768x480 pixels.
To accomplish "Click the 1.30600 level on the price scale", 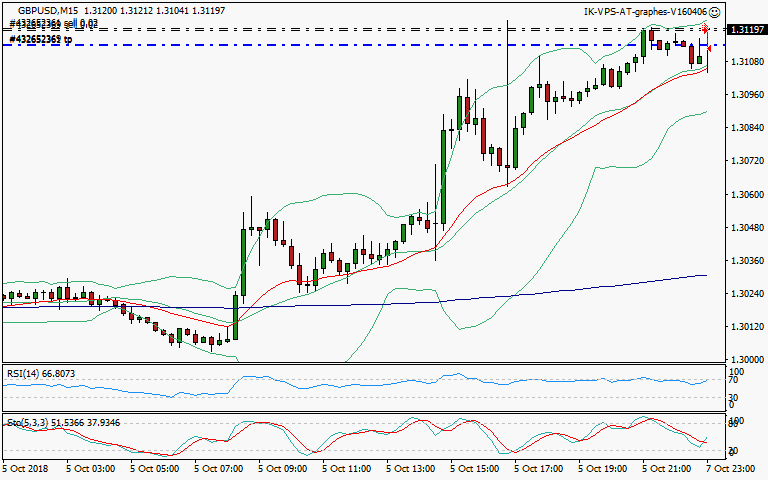I will point(743,195).
